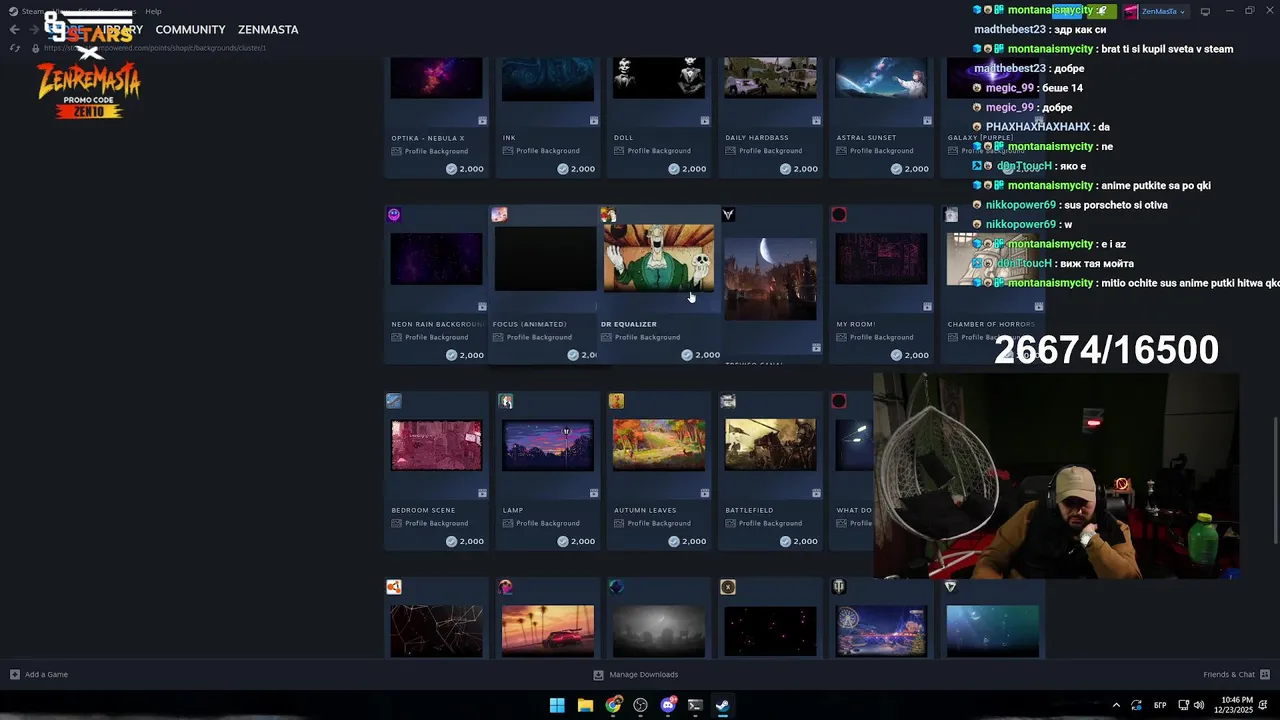Select 2,000 points price on My Room! card
This screenshot has width=1280, height=720.
click(909, 355)
